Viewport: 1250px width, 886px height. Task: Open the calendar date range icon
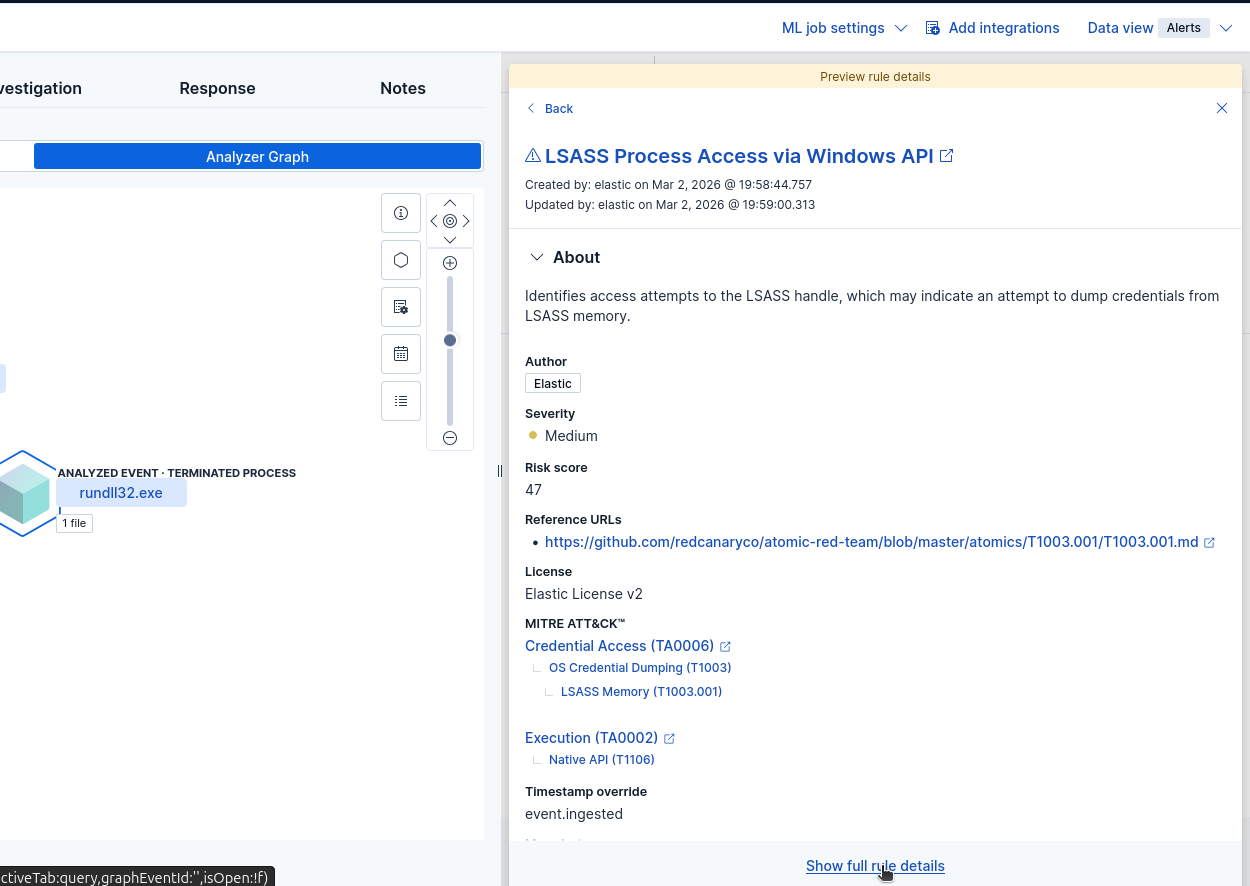tap(401, 354)
